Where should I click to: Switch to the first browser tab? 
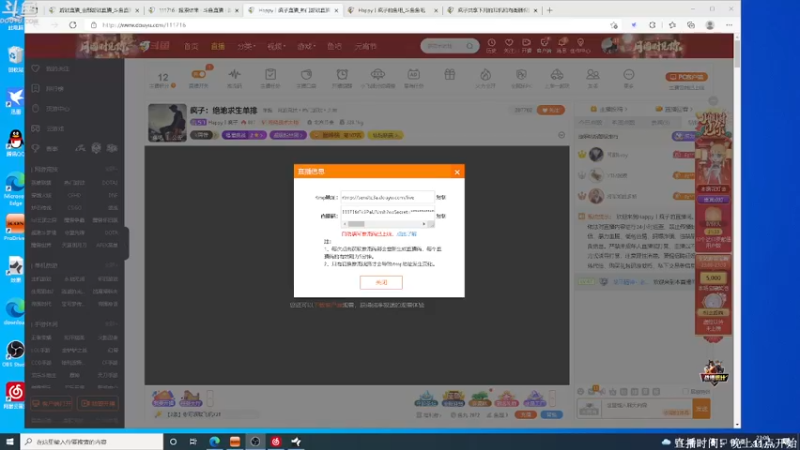coord(94,10)
